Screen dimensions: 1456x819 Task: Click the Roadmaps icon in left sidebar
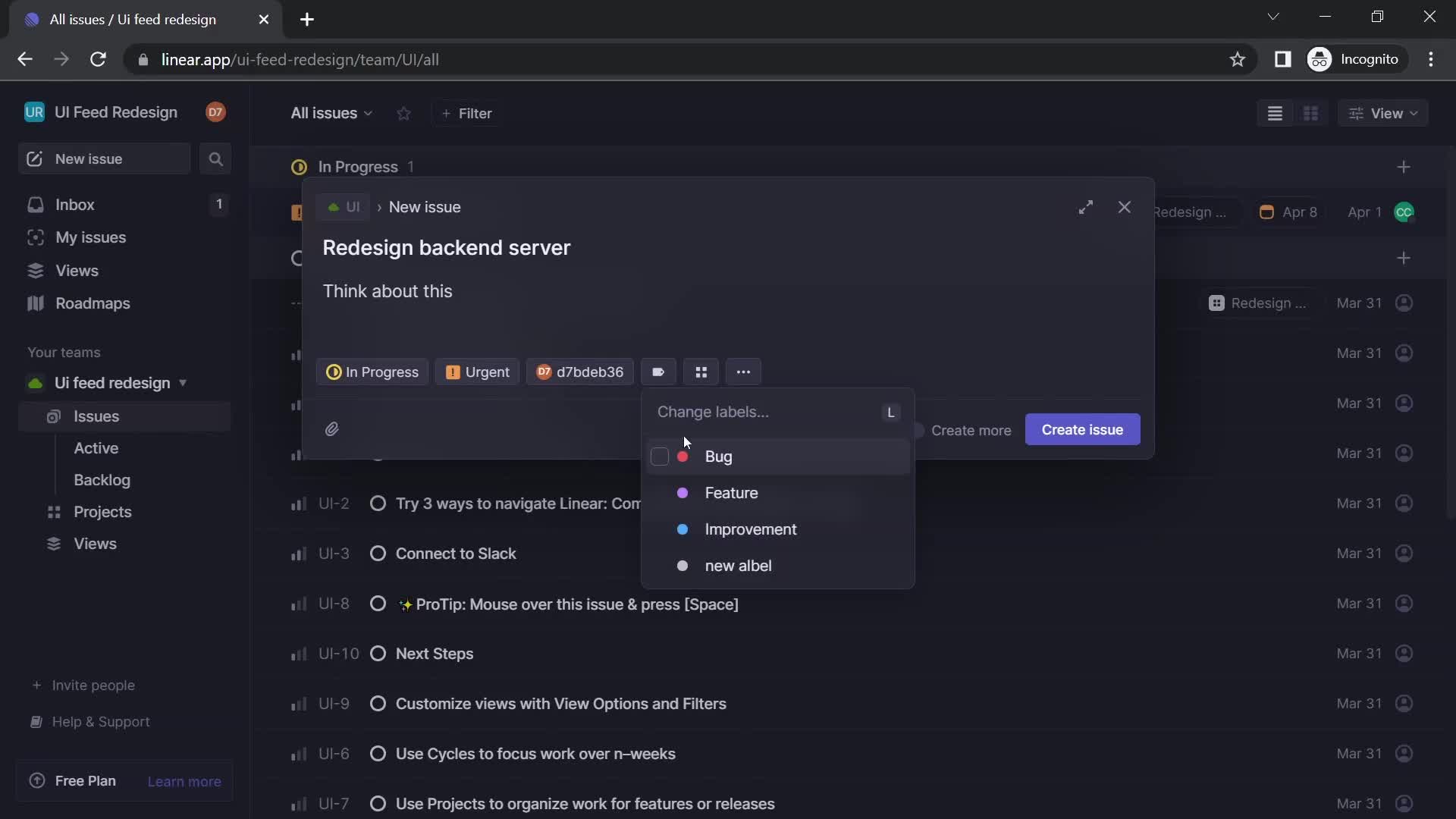[x=35, y=305]
